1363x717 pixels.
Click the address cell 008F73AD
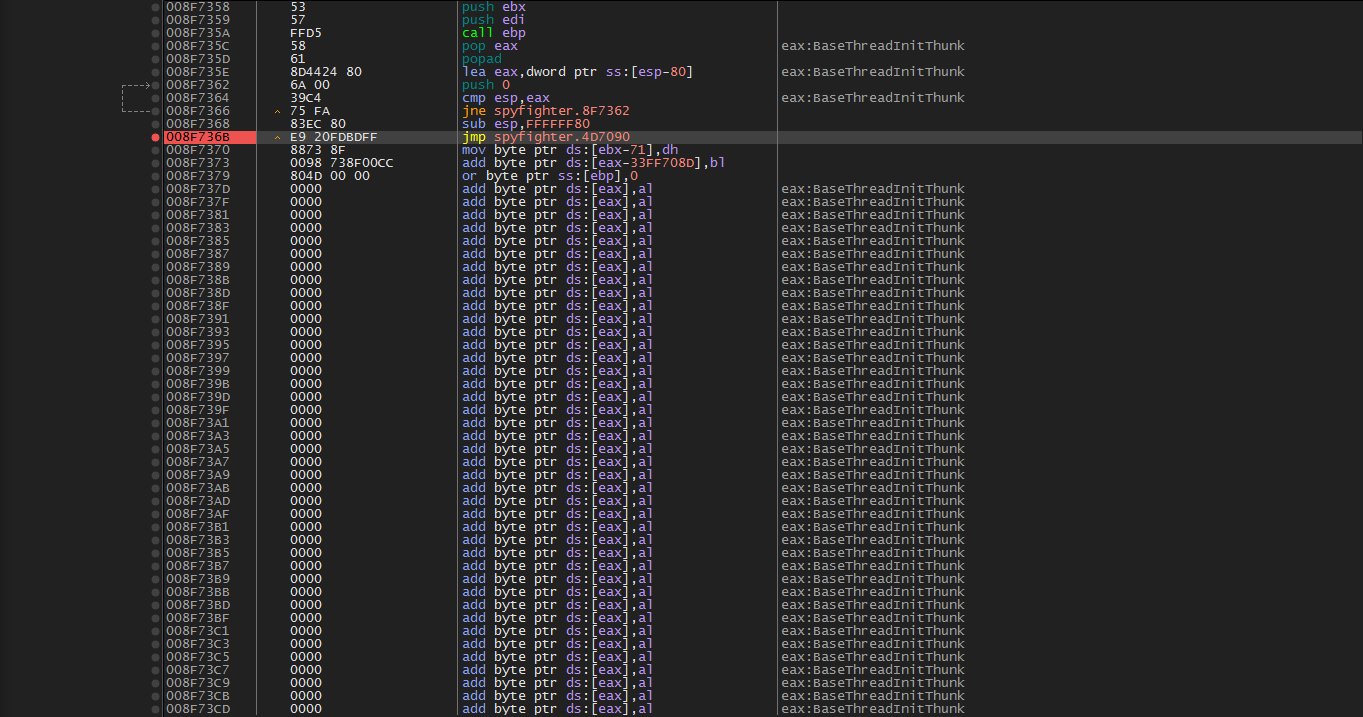197,501
